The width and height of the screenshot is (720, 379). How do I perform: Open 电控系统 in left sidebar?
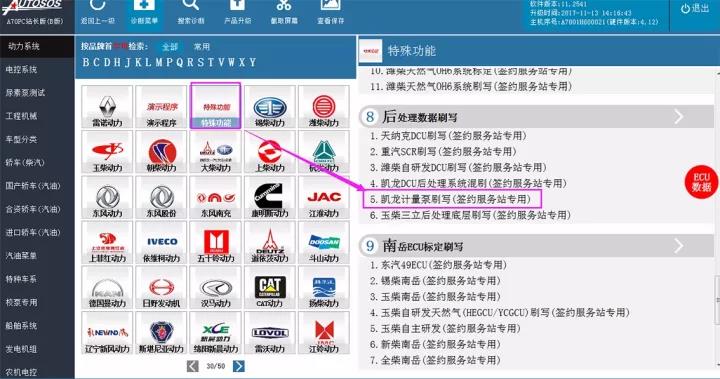pos(21,69)
